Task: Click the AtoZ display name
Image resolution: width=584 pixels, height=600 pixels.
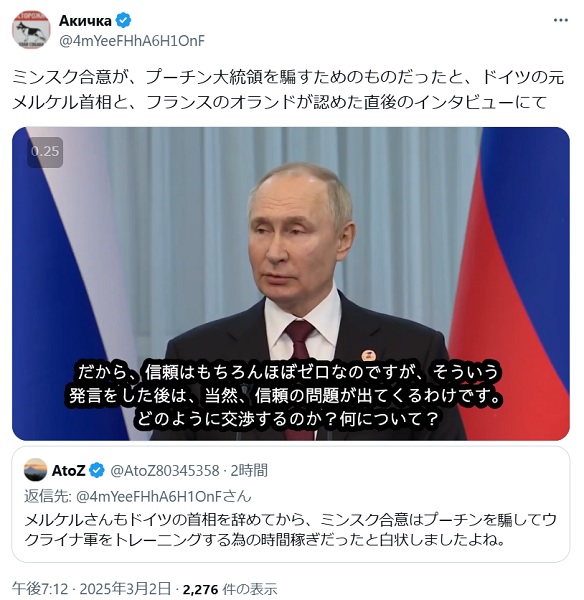Action: coord(68,471)
